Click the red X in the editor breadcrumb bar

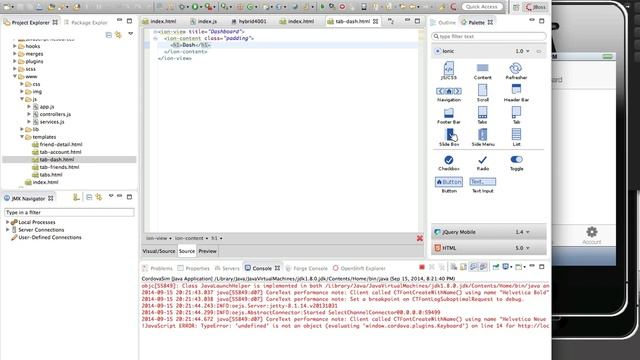coord(420,238)
